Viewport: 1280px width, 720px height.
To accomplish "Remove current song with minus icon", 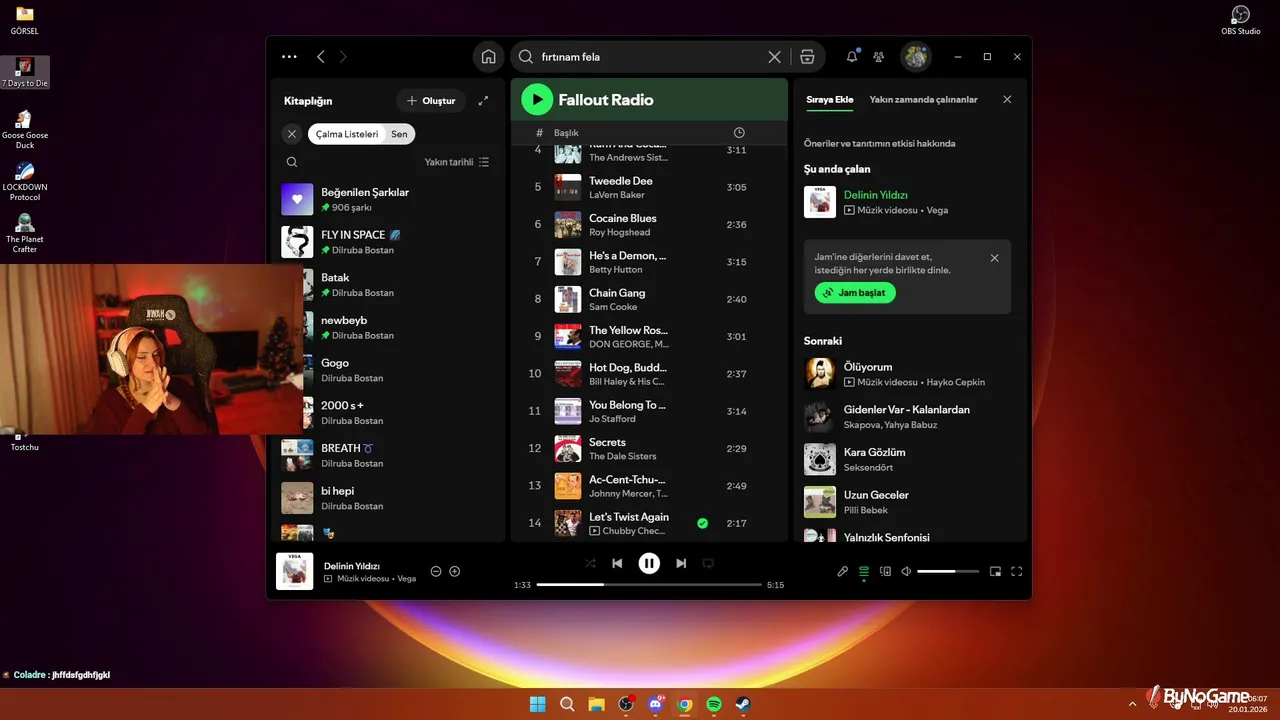I will (436, 571).
